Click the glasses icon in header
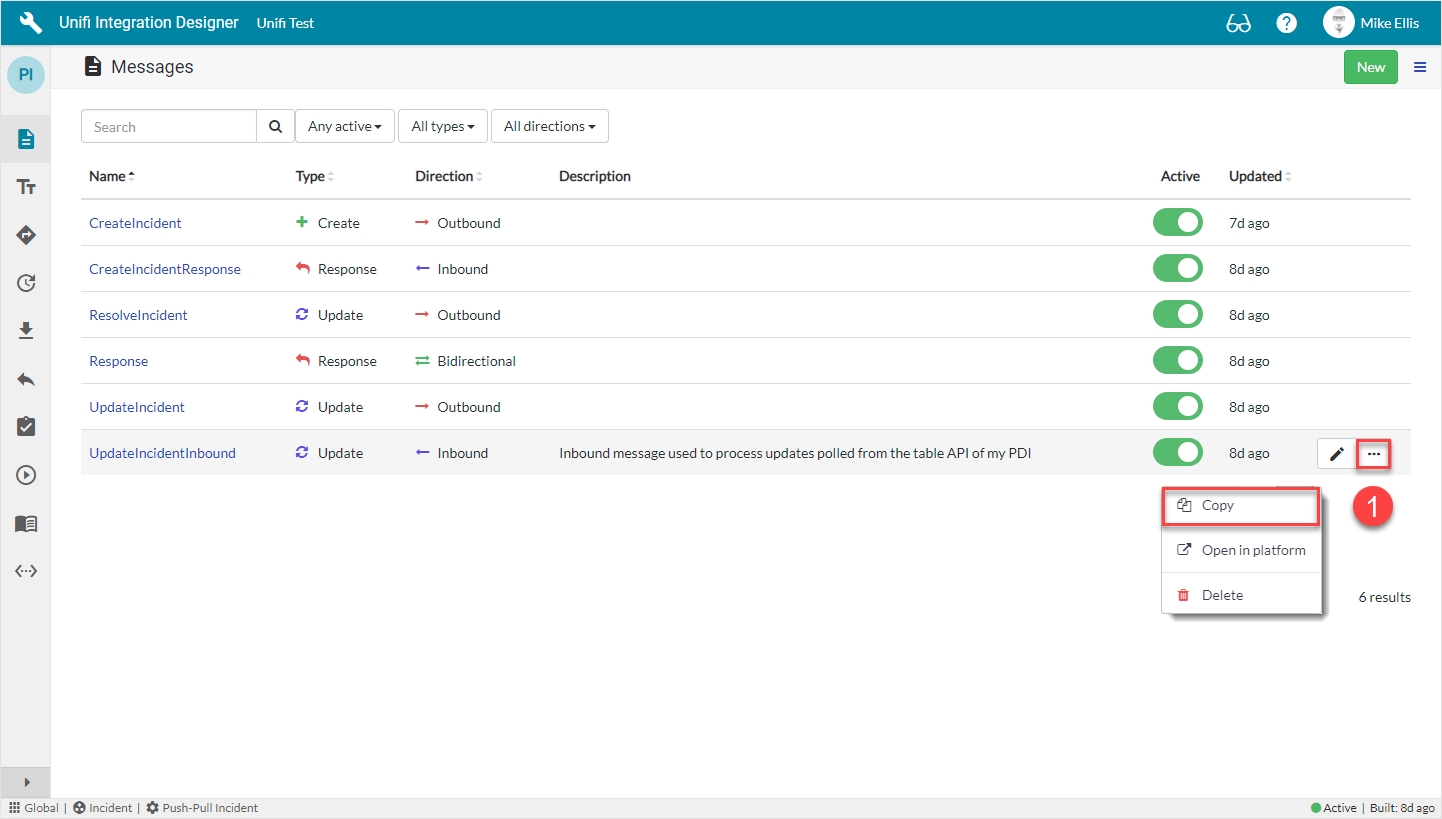 1238,23
